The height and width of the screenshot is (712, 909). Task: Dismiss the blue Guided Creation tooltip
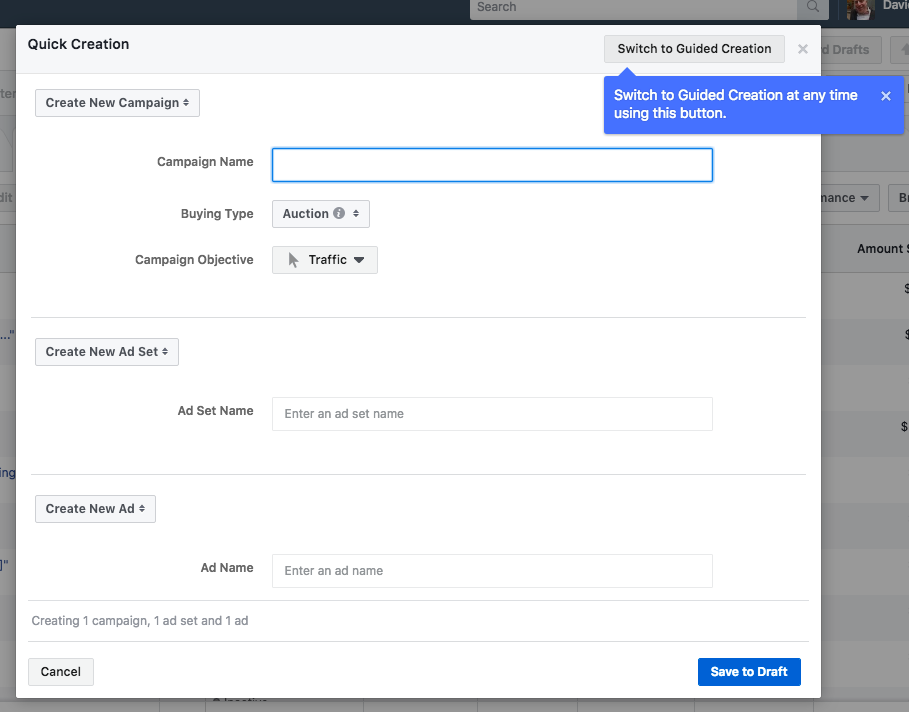pos(885,96)
